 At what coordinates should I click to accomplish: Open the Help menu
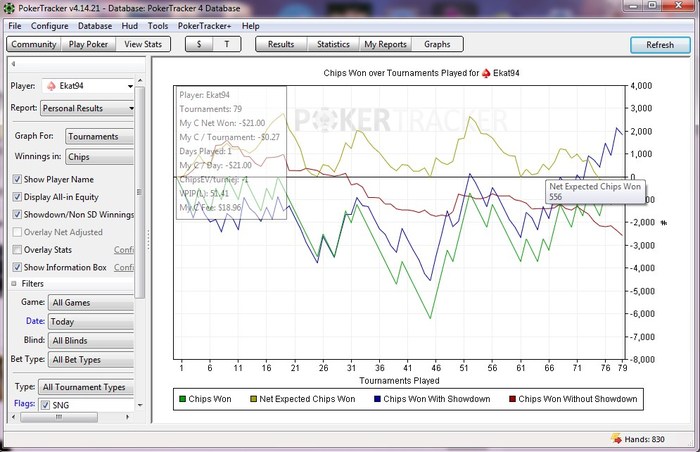(250, 26)
